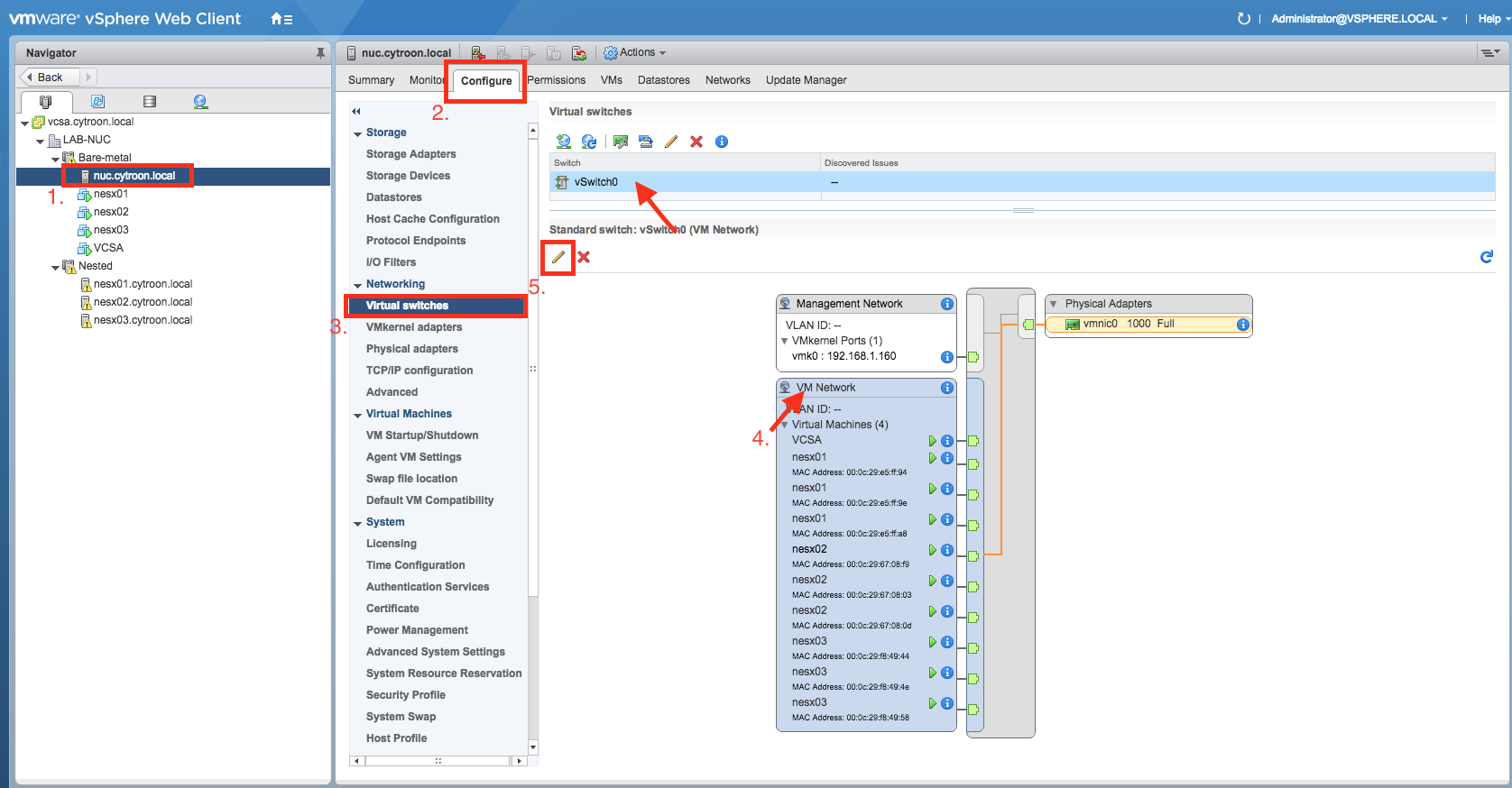Open info icon for vmnic0 adapter
This screenshot has height=788, width=1512.
[1243, 325]
